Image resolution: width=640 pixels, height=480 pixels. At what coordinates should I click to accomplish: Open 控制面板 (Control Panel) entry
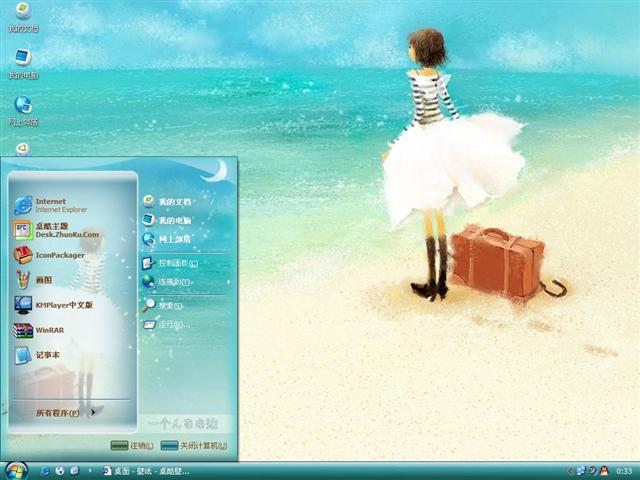click(x=170, y=263)
